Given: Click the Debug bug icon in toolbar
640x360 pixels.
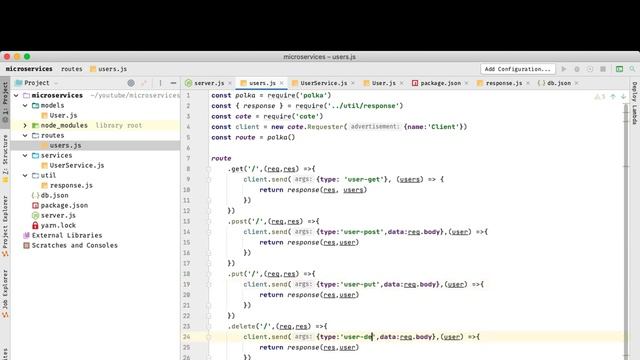Looking at the screenshot, I should [577, 69].
